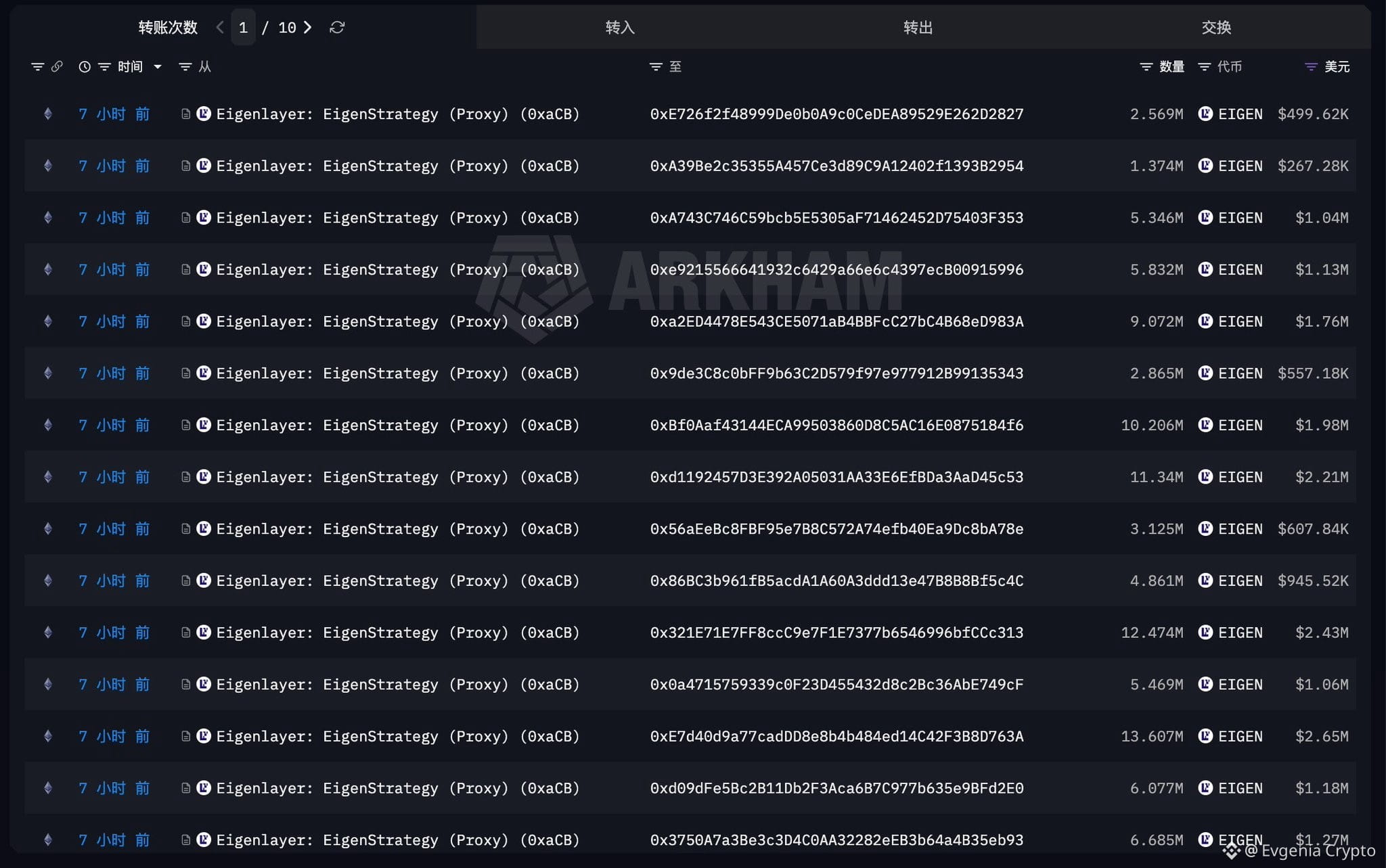
Task: Click EIGEN token logo in $1.04M row
Action: click(x=1205, y=217)
